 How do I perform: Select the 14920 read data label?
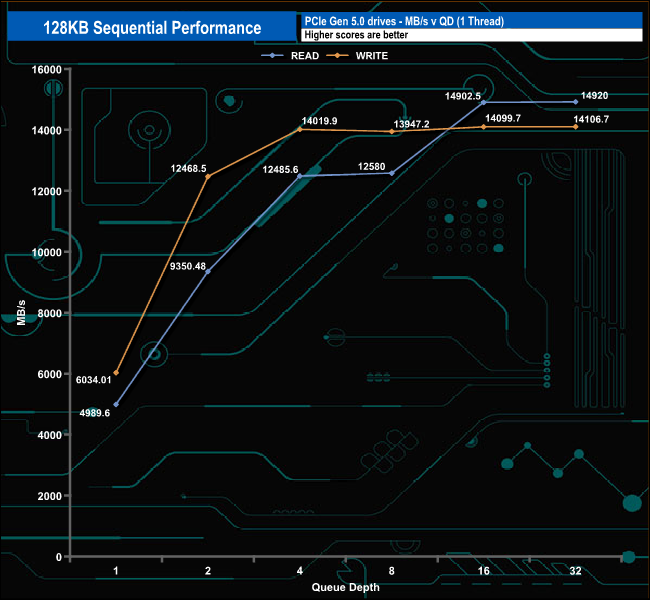[594, 96]
